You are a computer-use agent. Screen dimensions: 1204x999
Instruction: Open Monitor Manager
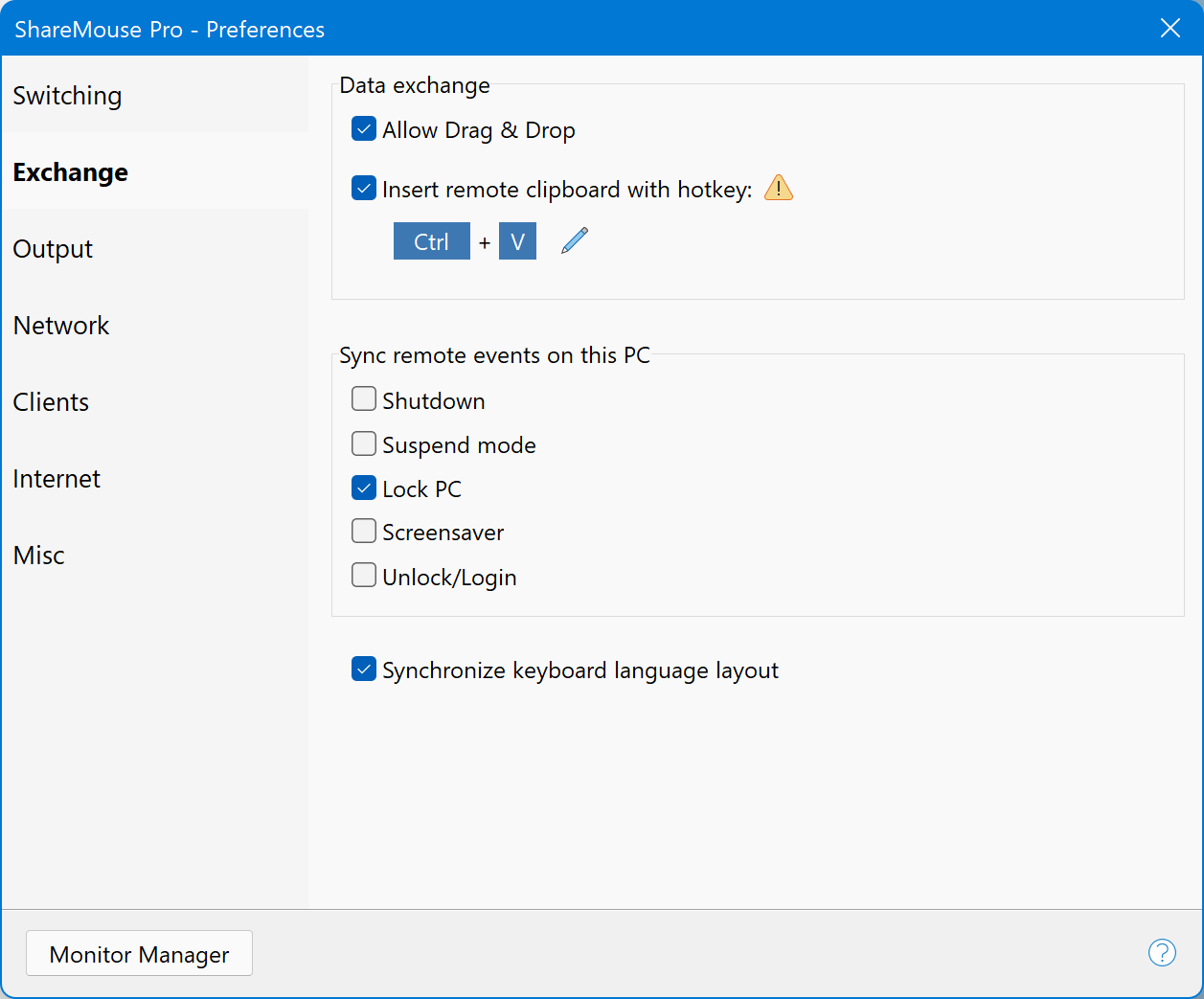[139, 953]
